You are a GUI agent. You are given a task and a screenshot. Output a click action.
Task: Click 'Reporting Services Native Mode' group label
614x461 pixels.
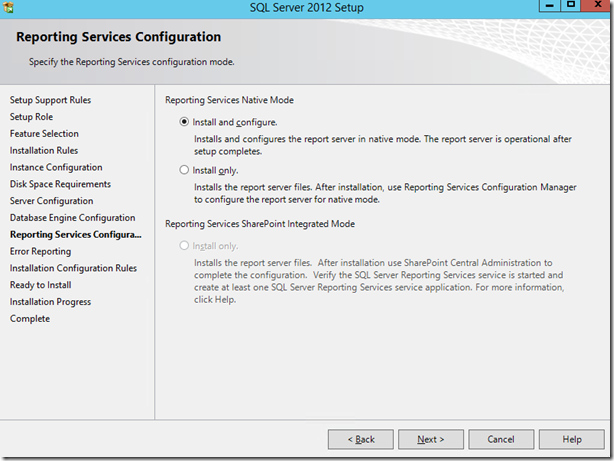[229, 100]
